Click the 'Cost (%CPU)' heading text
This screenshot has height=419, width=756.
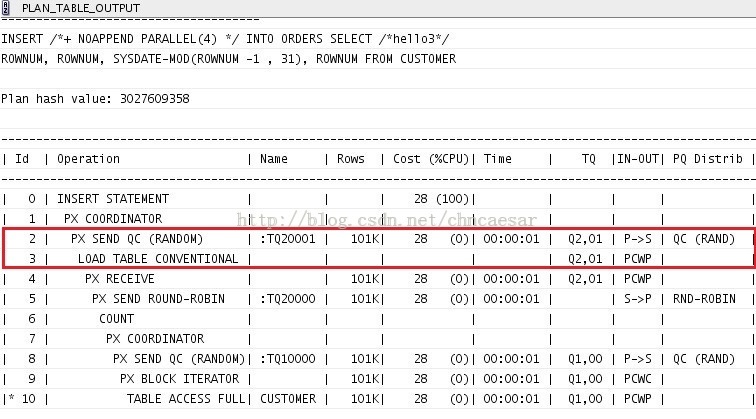point(431,159)
